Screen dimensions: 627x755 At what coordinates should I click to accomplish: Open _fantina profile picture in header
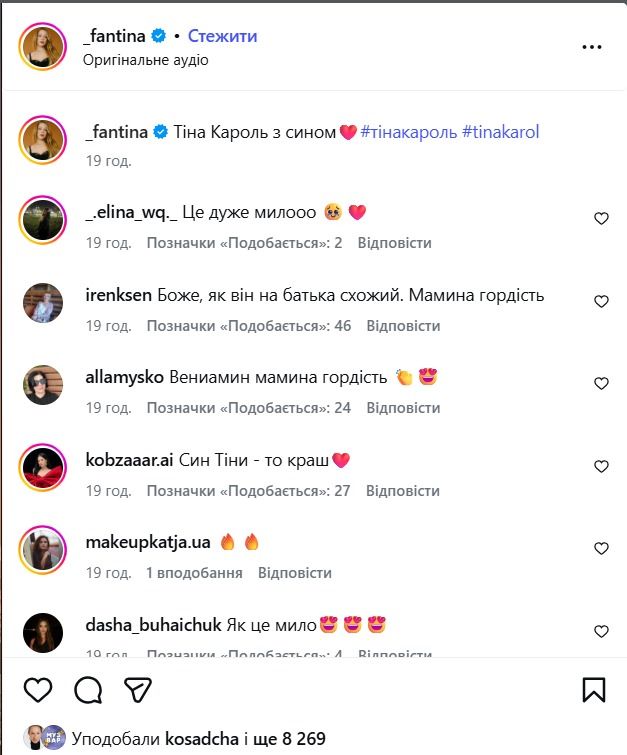point(43,46)
